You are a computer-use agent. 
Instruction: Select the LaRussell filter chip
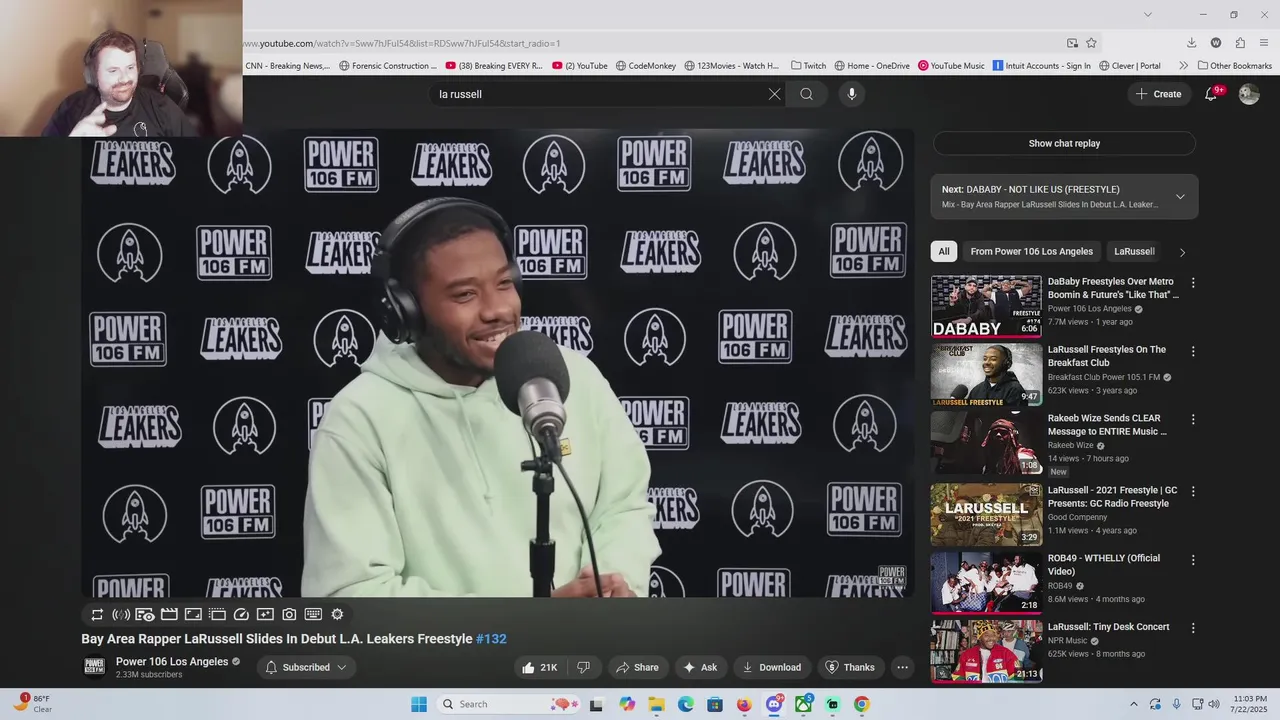[1134, 251]
